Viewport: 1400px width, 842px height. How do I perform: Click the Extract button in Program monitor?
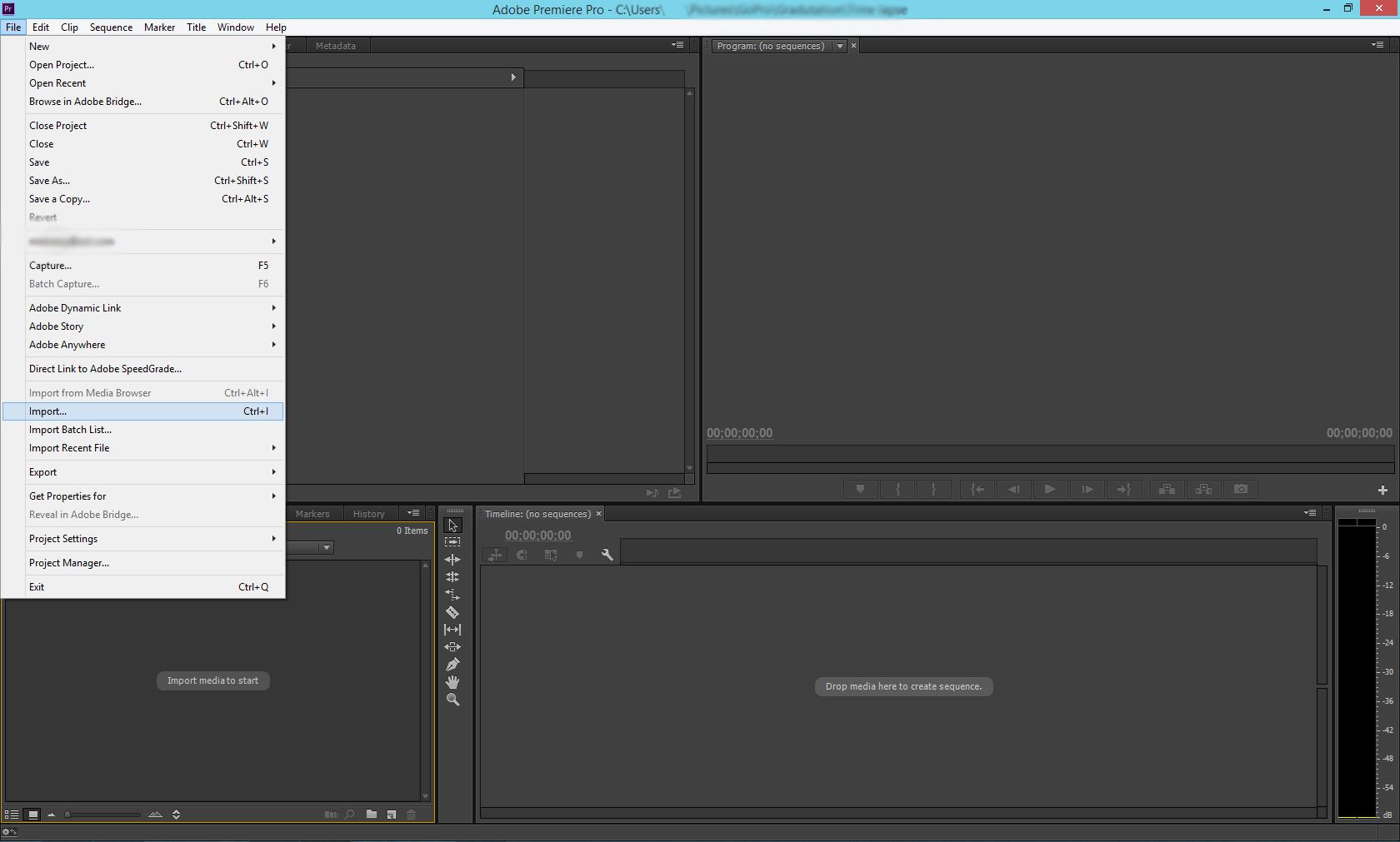coord(1203,489)
